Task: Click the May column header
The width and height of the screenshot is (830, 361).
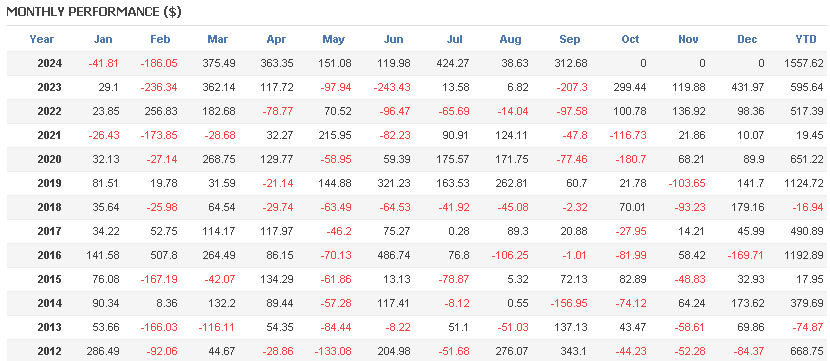Action: coord(333,39)
